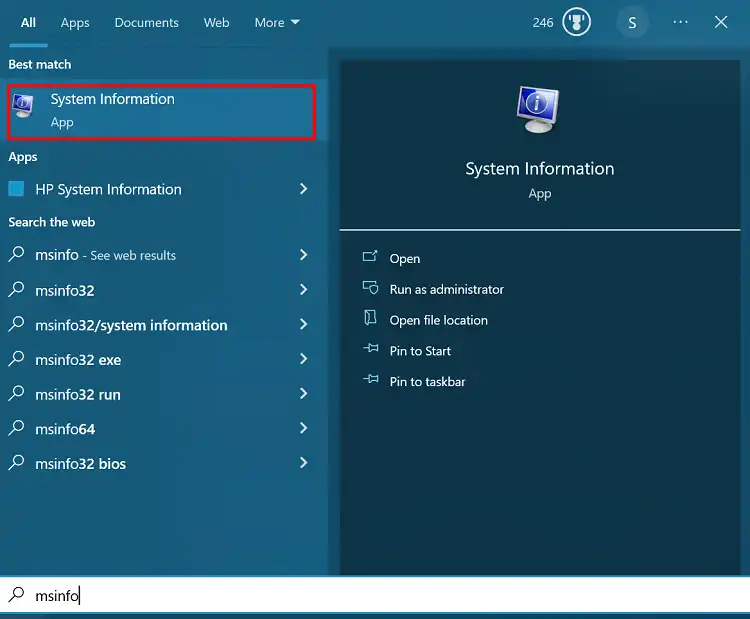Choose Run as administrator
Screen dimensions: 750x619
[447, 289]
